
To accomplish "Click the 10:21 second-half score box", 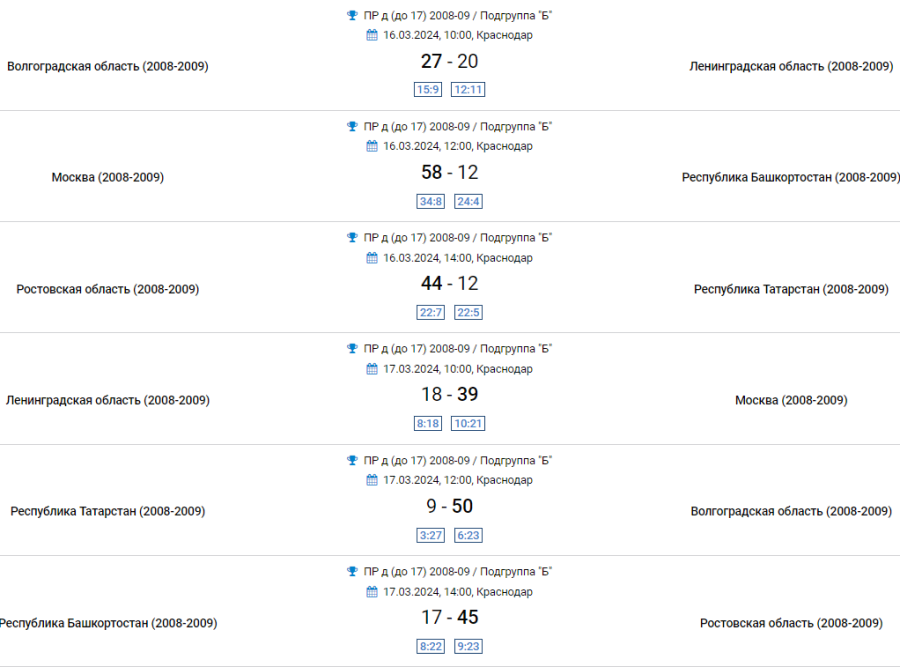I will coord(468,424).
